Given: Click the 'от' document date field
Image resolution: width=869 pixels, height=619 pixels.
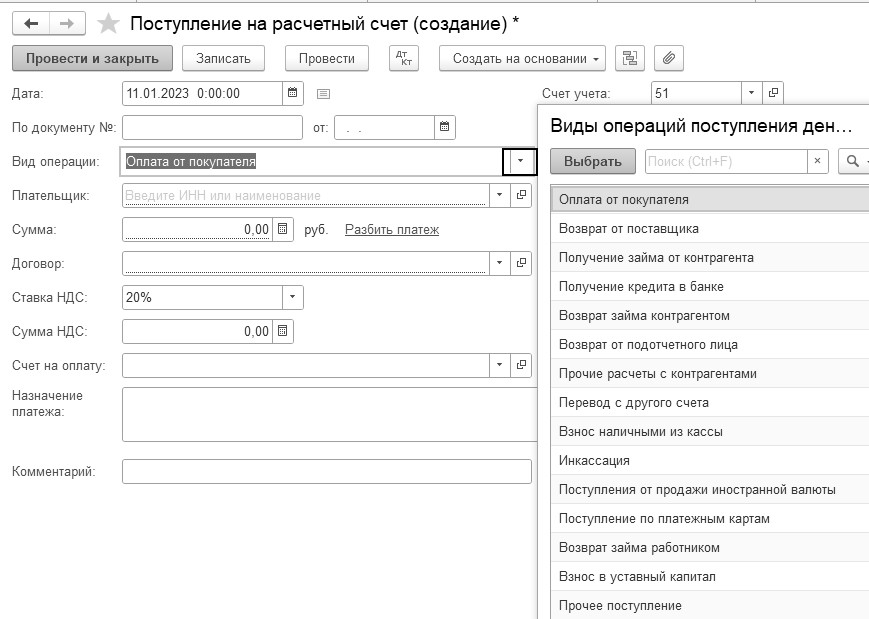Looking at the screenshot, I should [385, 127].
